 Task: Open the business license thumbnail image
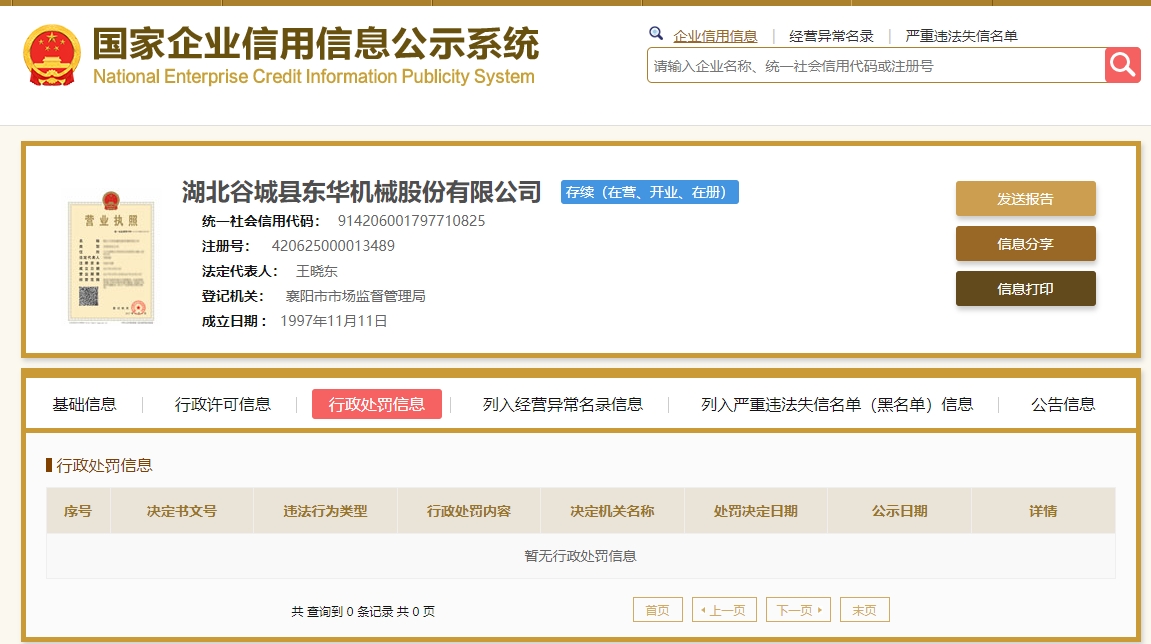coord(111,257)
